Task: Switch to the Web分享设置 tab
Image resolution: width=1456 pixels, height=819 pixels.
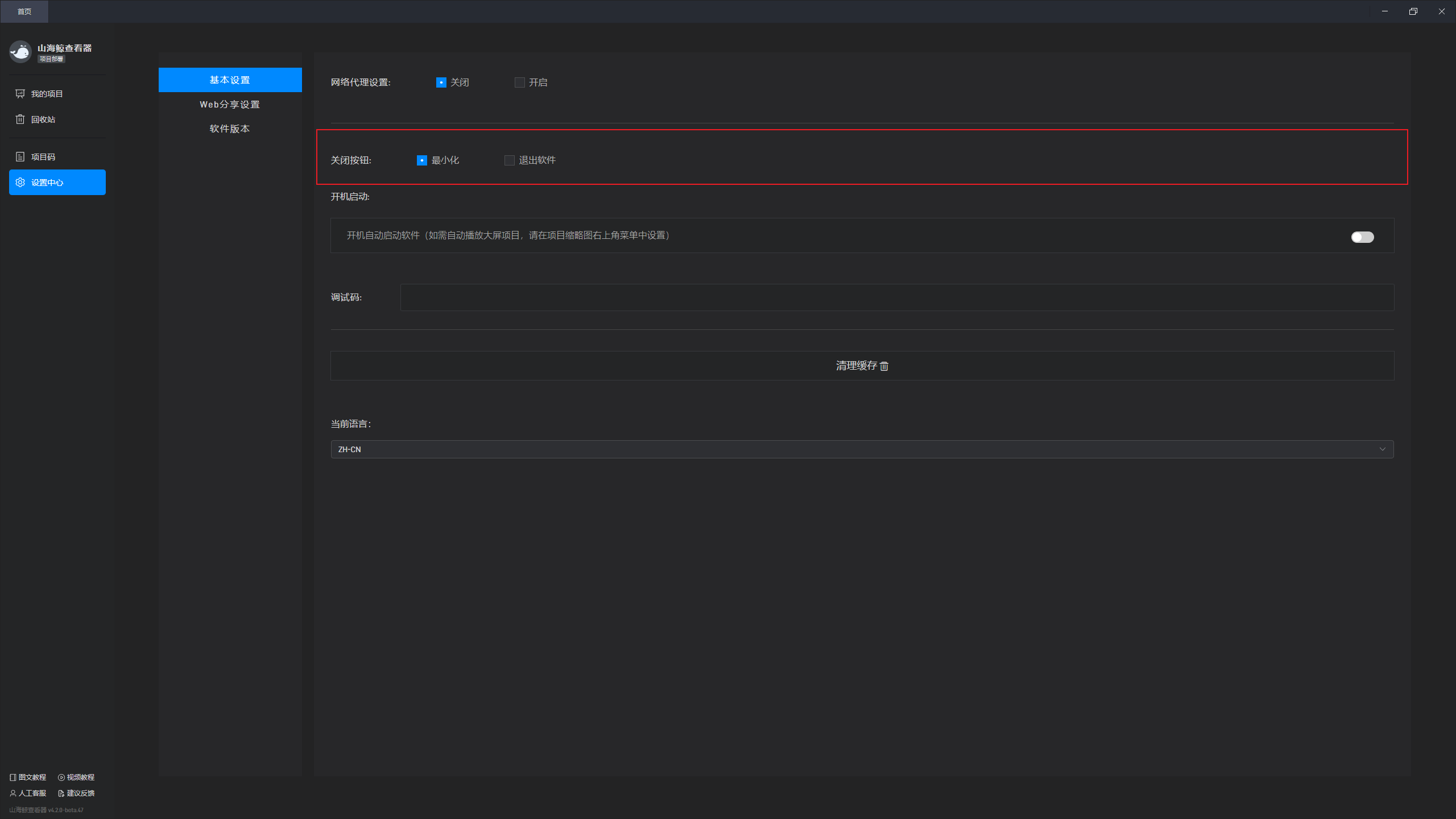Action: (x=230, y=105)
